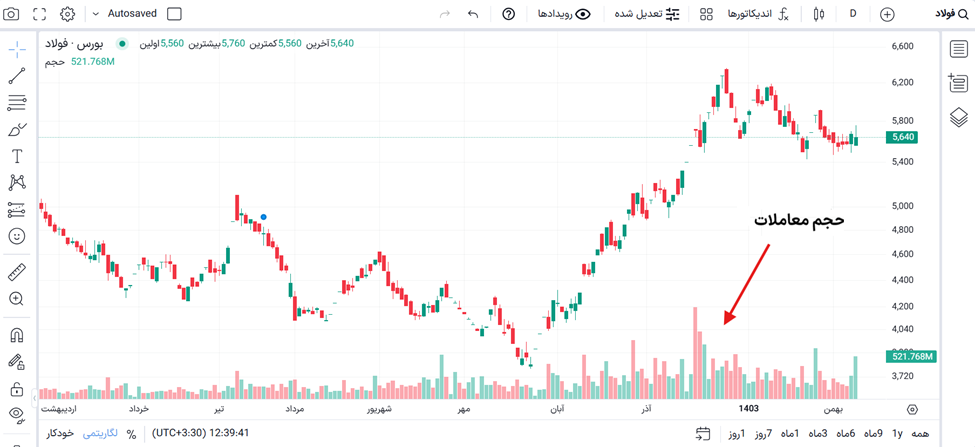Activate the zoom-in magnifier tool
Viewport: 975px width, 447px height.
tap(17, 298)
